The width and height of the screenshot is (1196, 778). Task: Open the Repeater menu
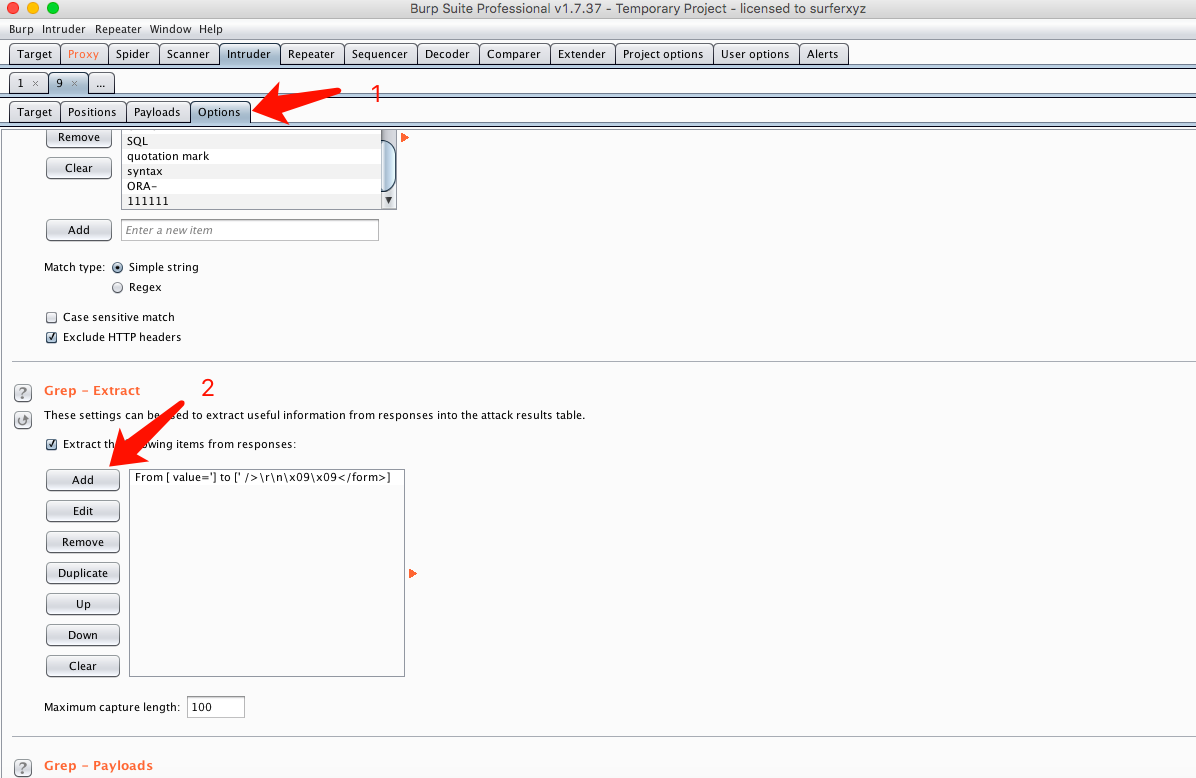point(118,29)
